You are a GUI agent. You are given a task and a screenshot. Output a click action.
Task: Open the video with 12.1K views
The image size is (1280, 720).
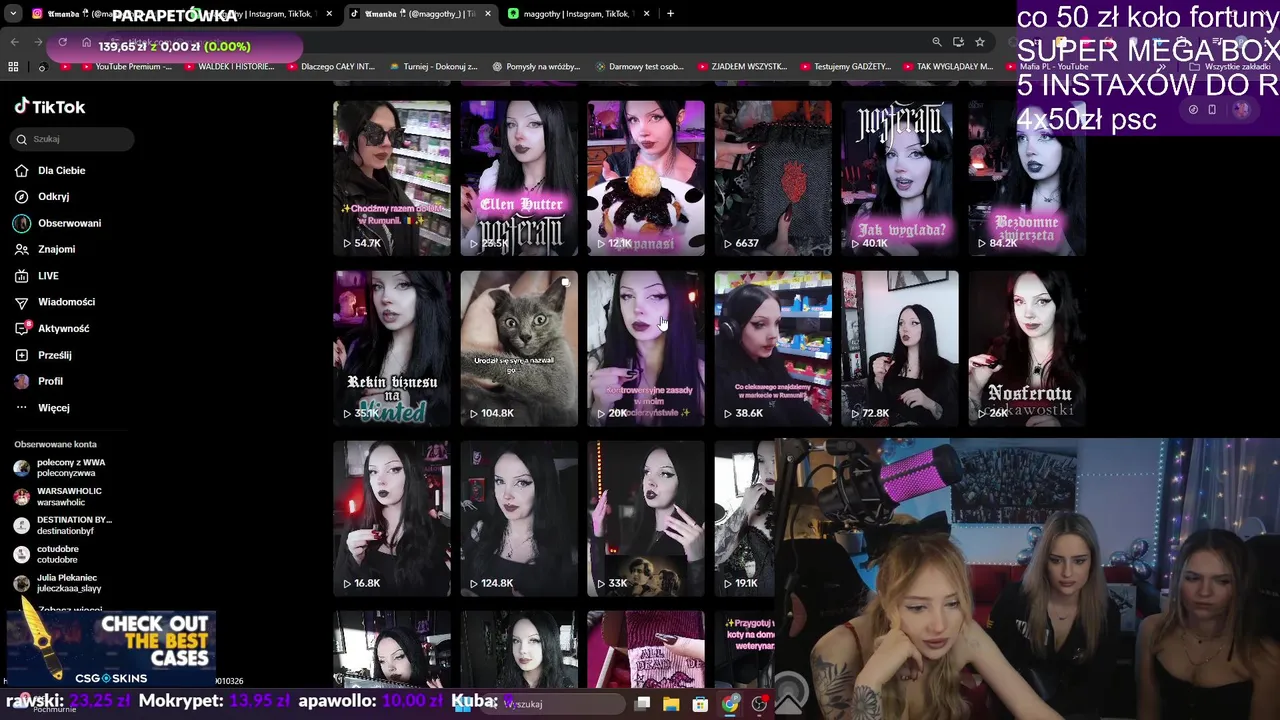click(646, 178)
